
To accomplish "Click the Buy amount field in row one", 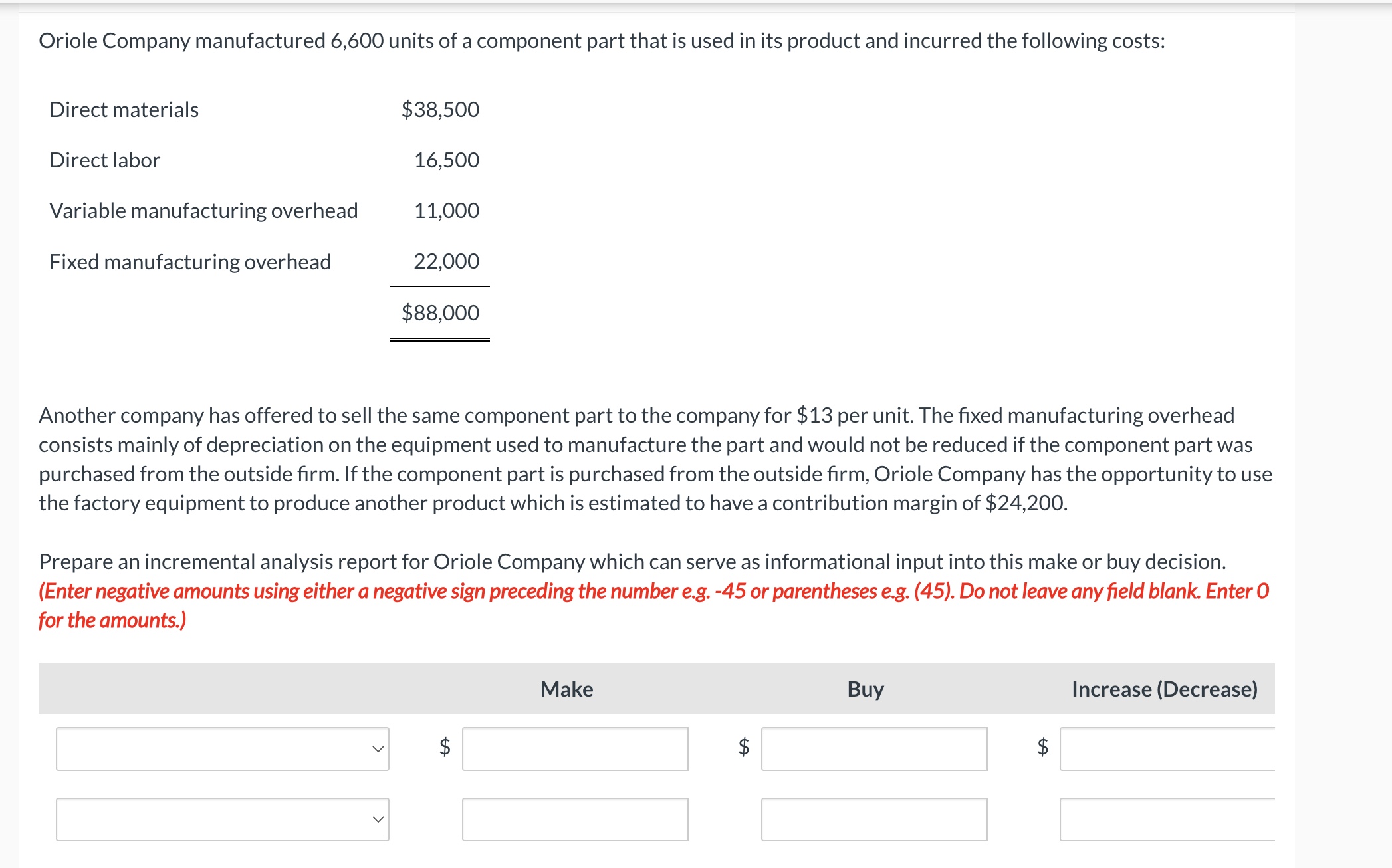I will coord(874,750).
